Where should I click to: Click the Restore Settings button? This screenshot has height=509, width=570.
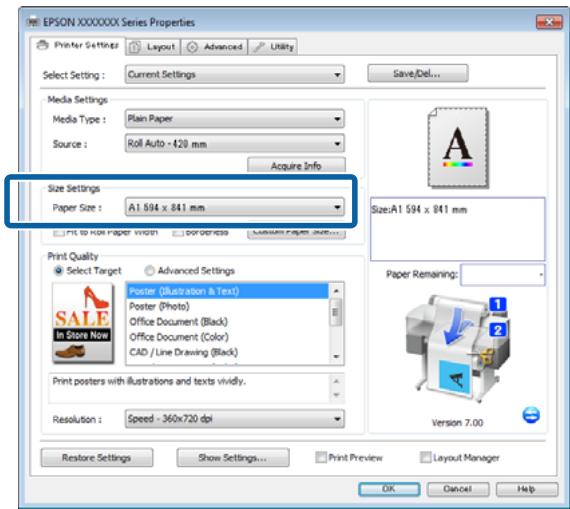tap(97, 457)
